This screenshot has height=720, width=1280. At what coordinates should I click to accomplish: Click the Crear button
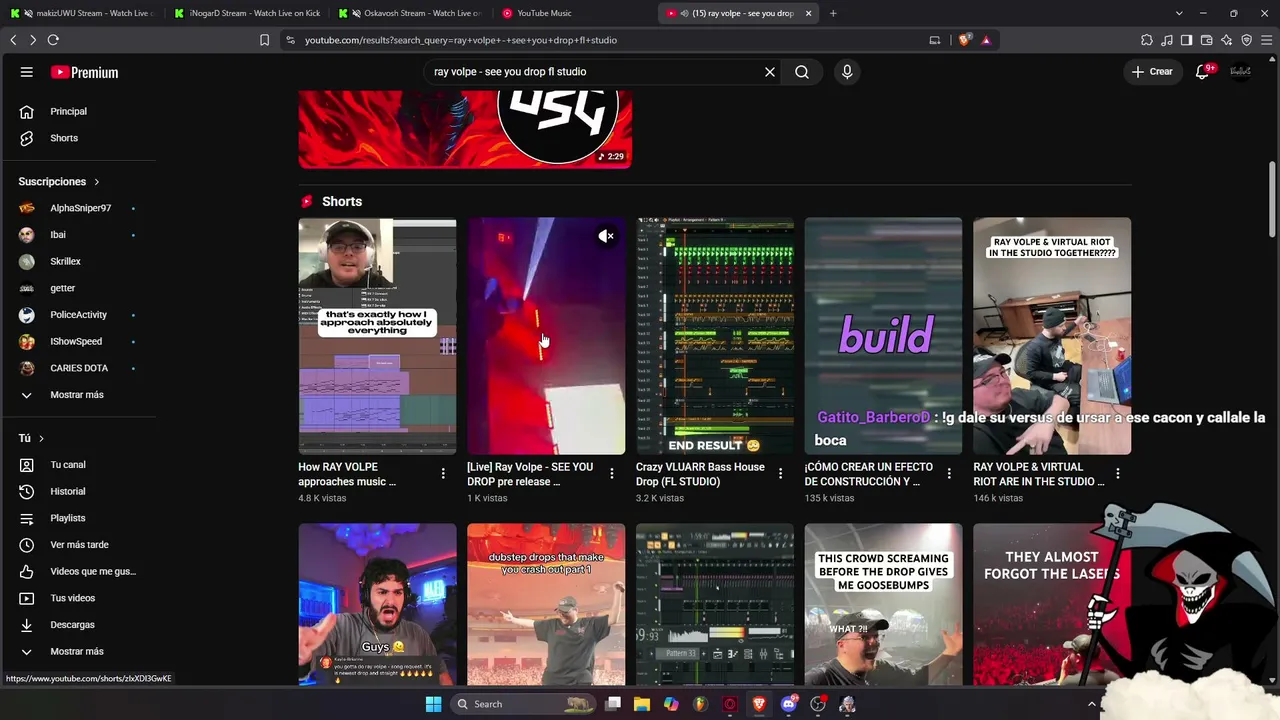(1152, 72)
